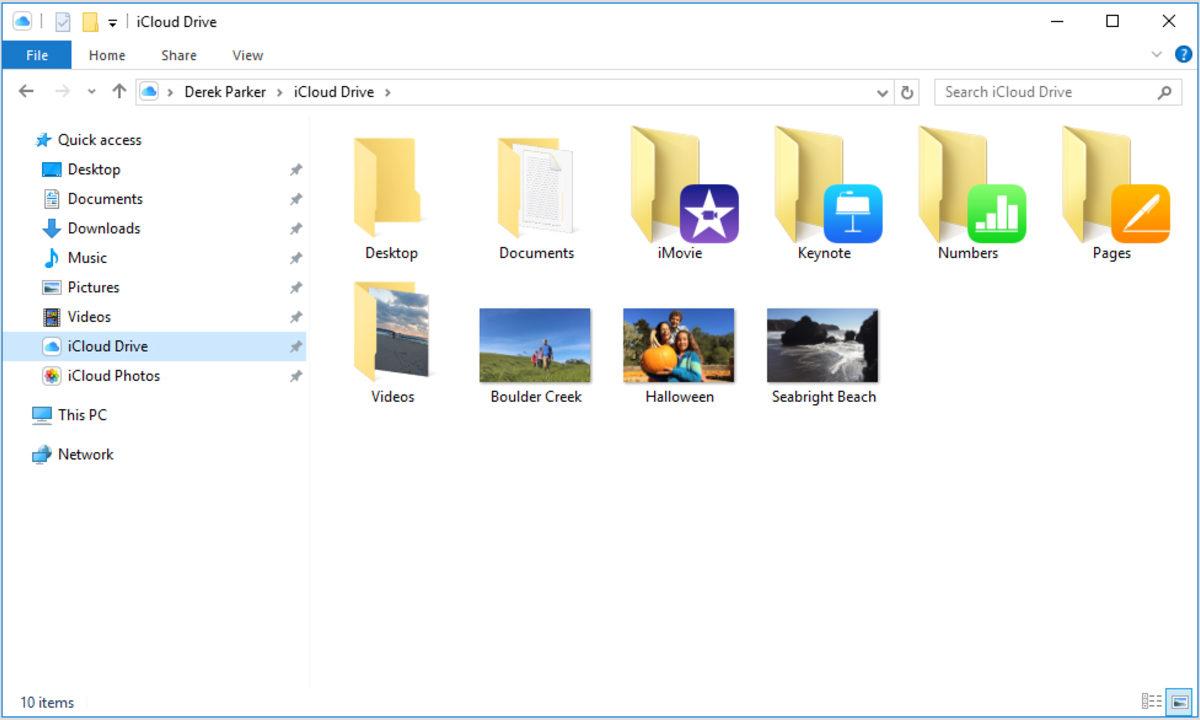Open the Downloads folder from the sidebar
The image size is (1200, 720).
103,228
